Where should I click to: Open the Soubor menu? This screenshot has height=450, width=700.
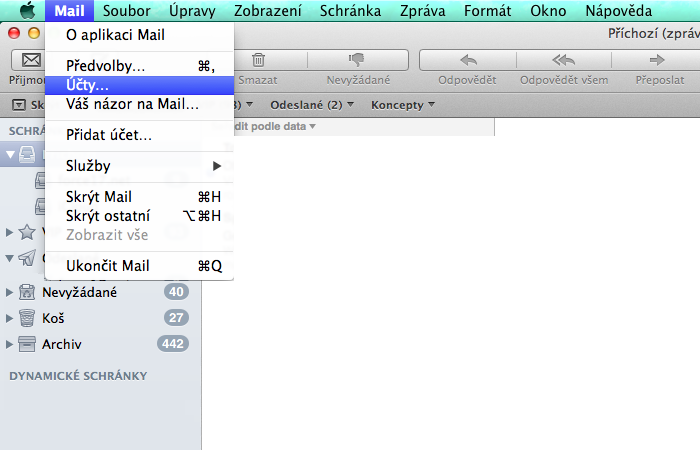[x=126, y=11]
